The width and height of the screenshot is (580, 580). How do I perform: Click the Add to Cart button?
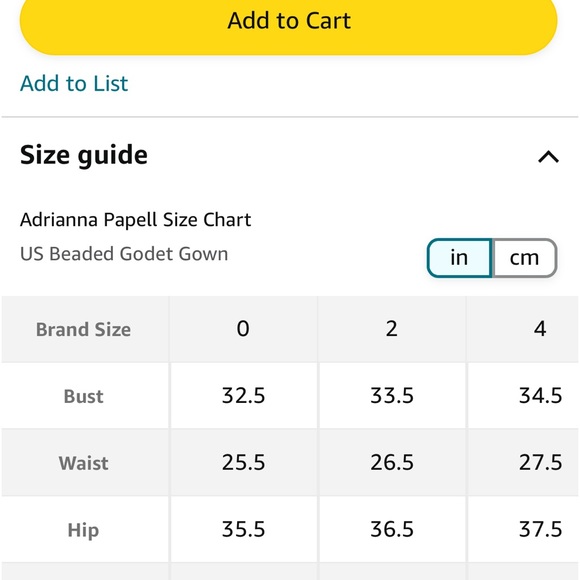pos(289,22)
